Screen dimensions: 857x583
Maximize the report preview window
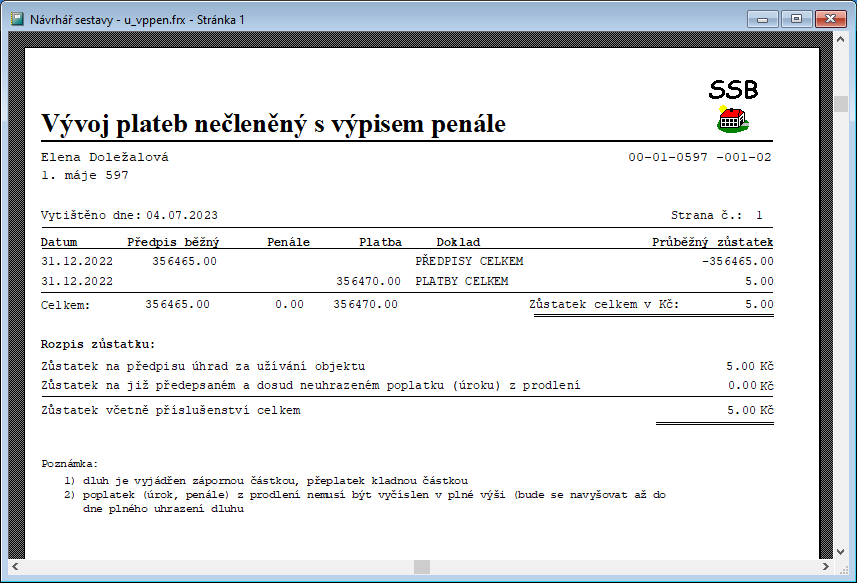(x=797, y=18)
